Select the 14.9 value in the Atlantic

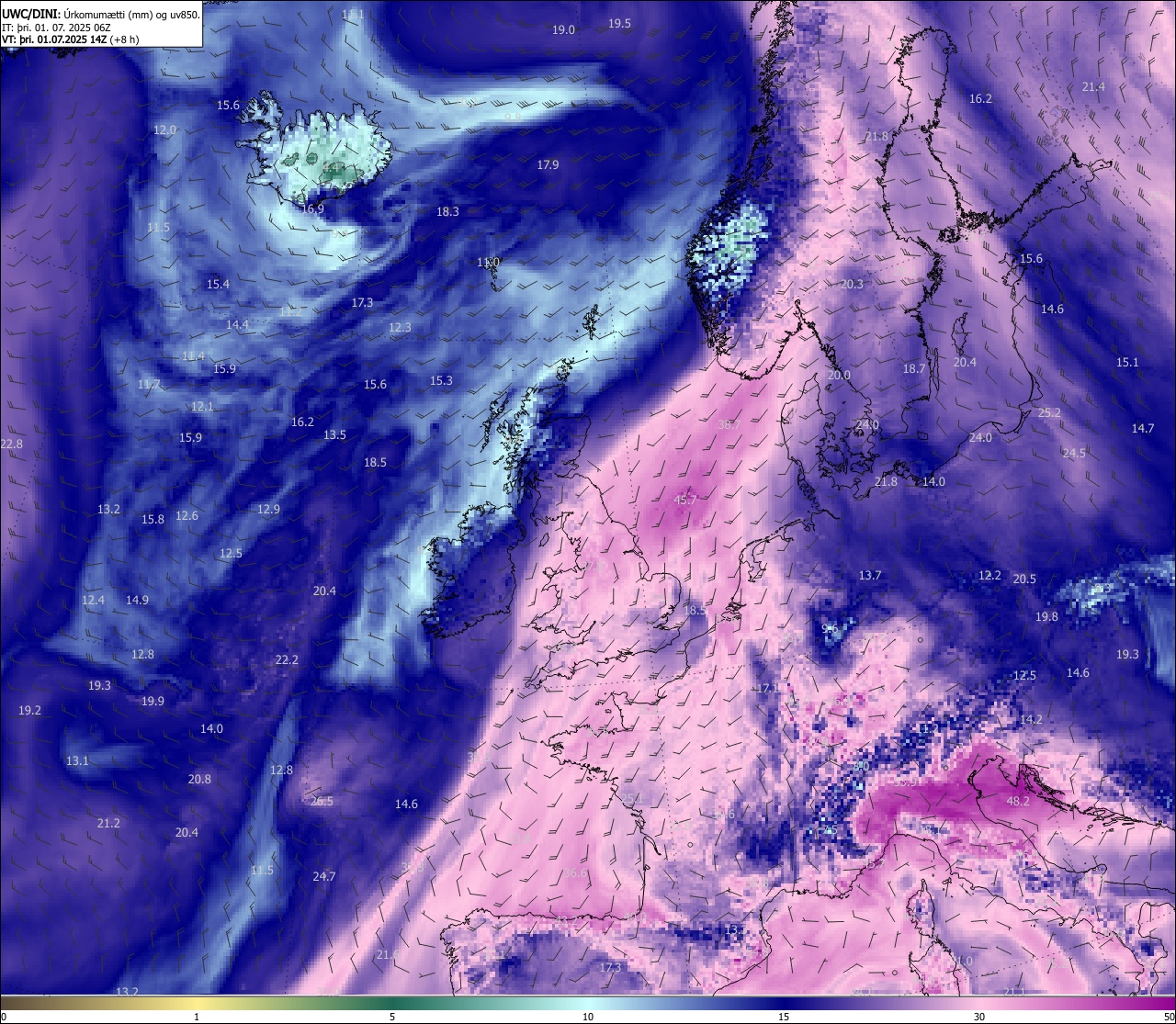coord(137,600)
